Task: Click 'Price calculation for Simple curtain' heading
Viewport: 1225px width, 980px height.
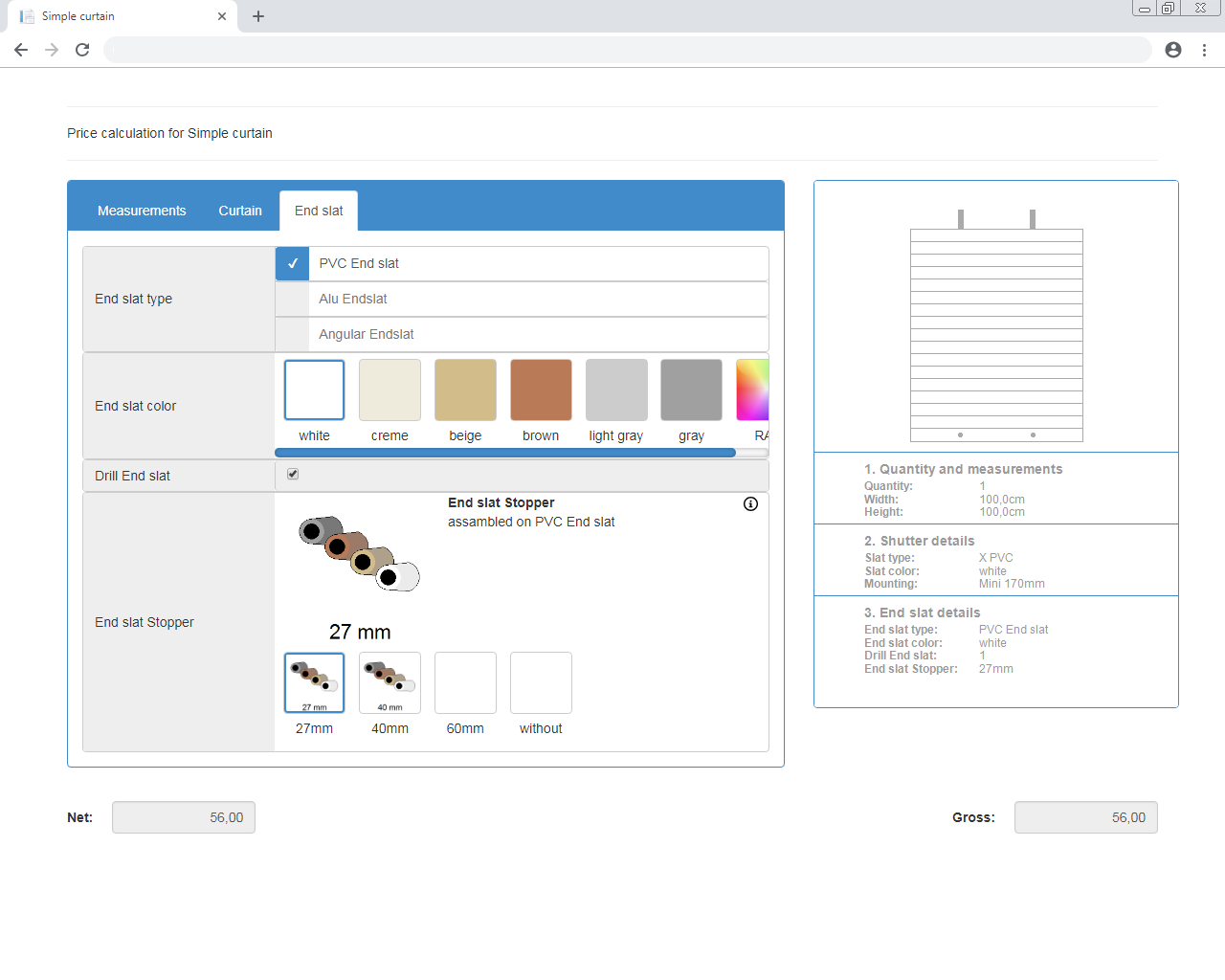Action: coord(169,133)
